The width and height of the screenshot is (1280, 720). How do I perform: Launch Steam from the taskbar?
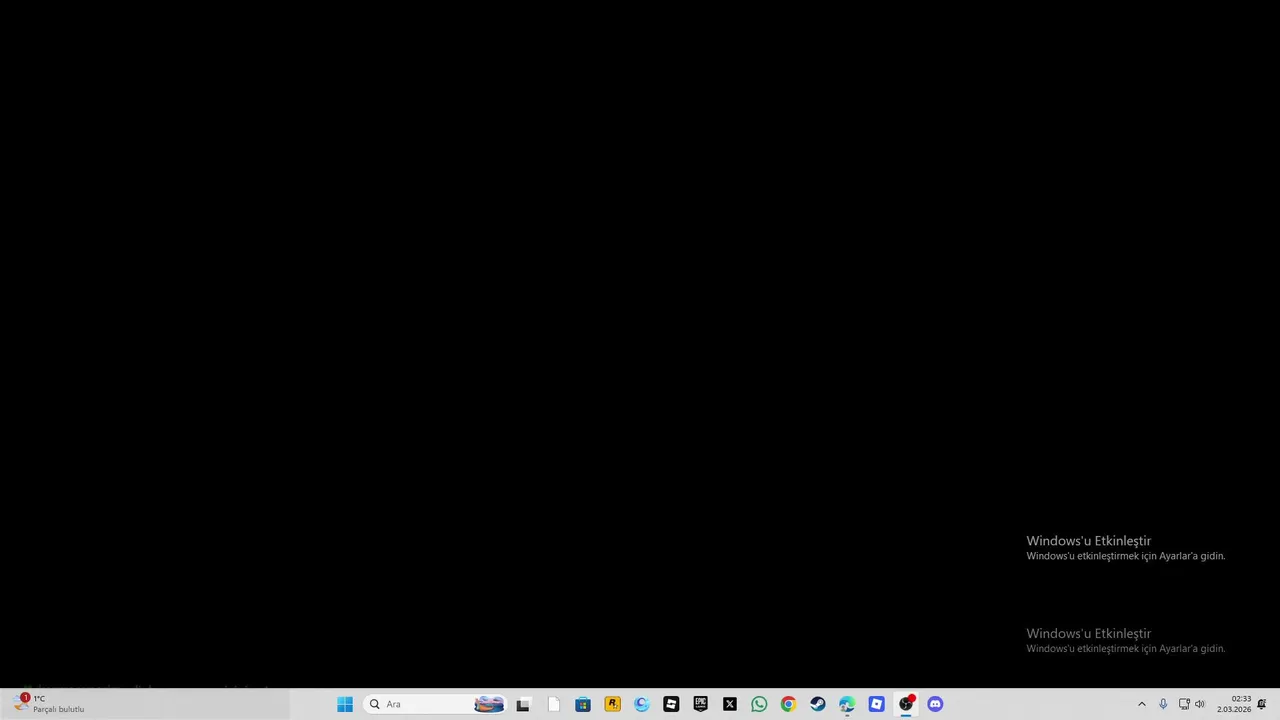coord(818,704)
